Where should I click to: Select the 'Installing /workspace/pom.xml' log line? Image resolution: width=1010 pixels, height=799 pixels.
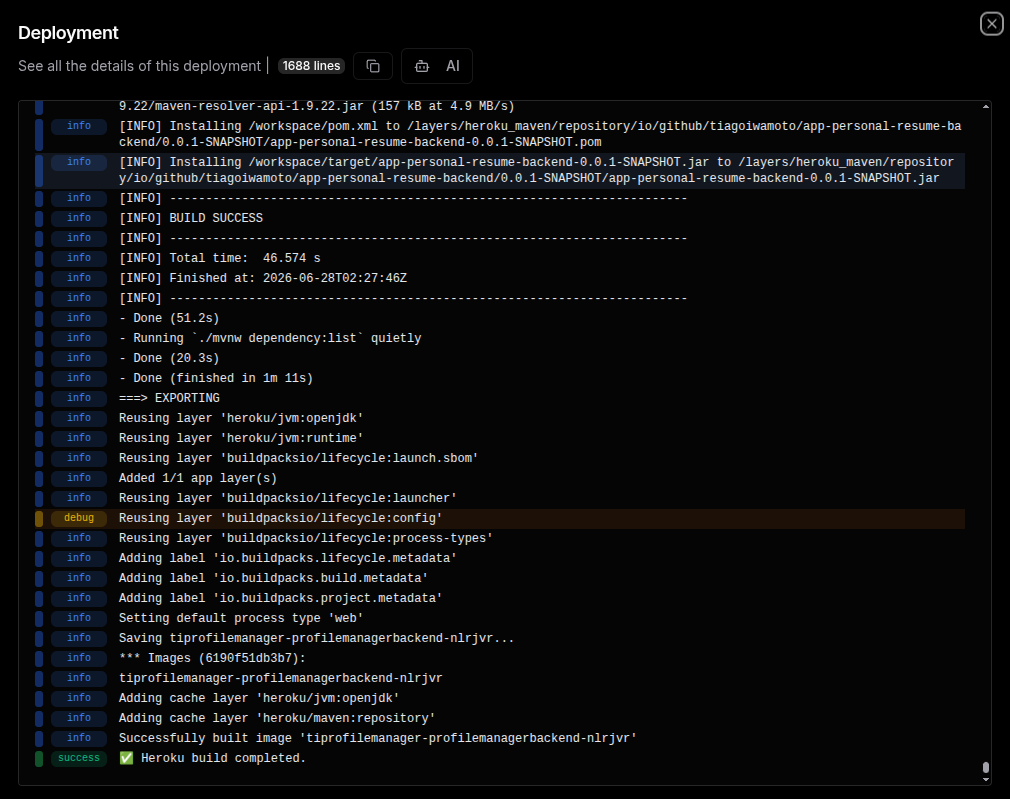click(x=499, y=134)
